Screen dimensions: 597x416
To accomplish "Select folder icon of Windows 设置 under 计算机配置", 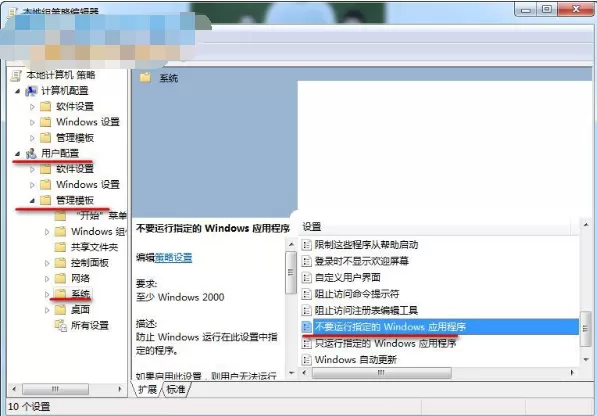I will [x=45, y=122].
